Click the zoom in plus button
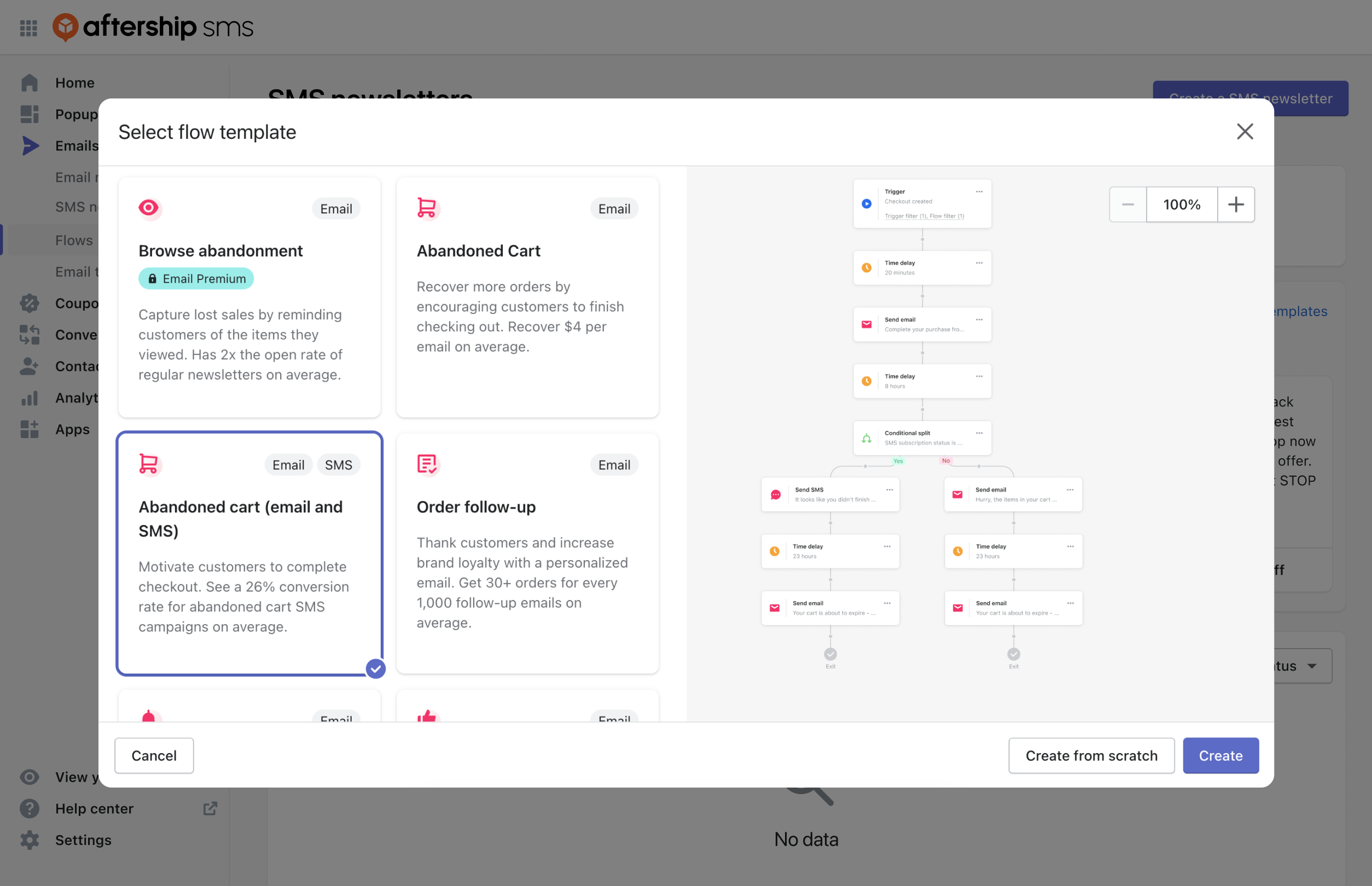The width and height of the screenshot is (1372, 886). (x=1237, y=204)
